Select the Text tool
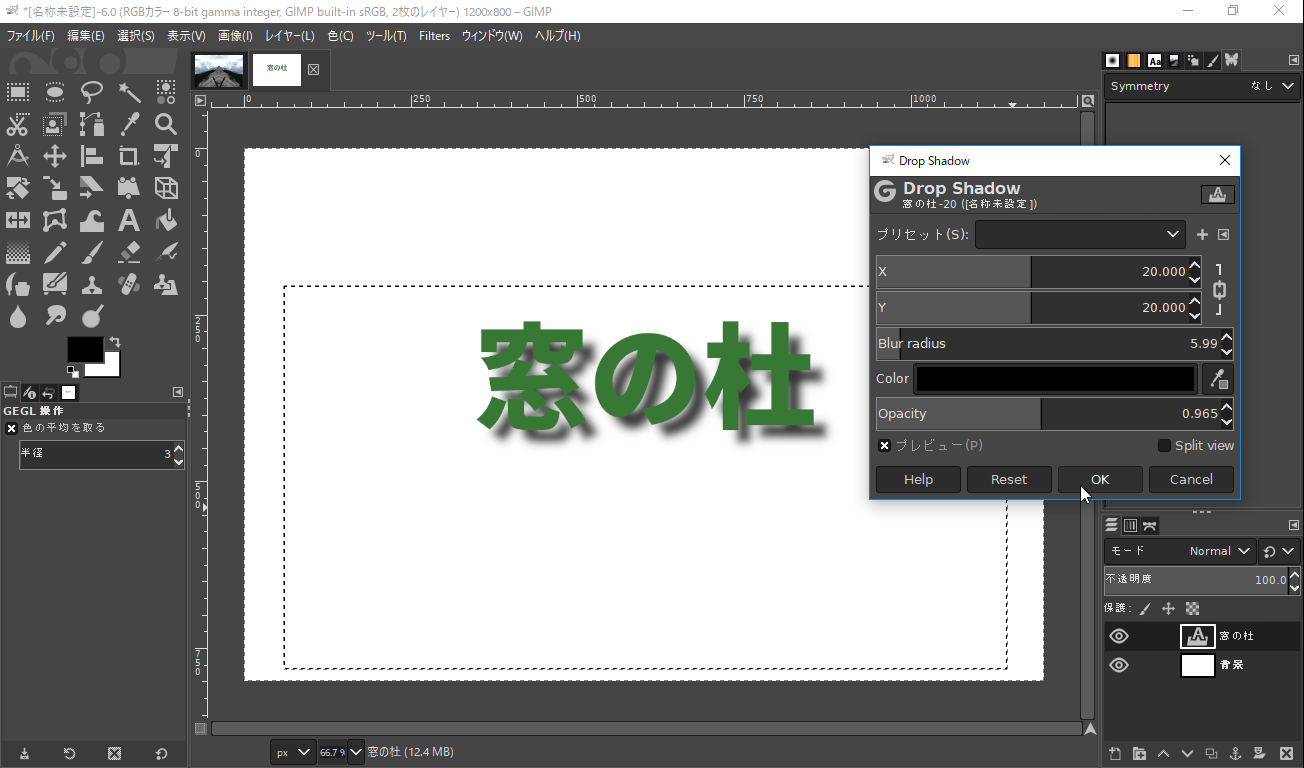This screenshot has width=1304, height=768. coord(128,220)
